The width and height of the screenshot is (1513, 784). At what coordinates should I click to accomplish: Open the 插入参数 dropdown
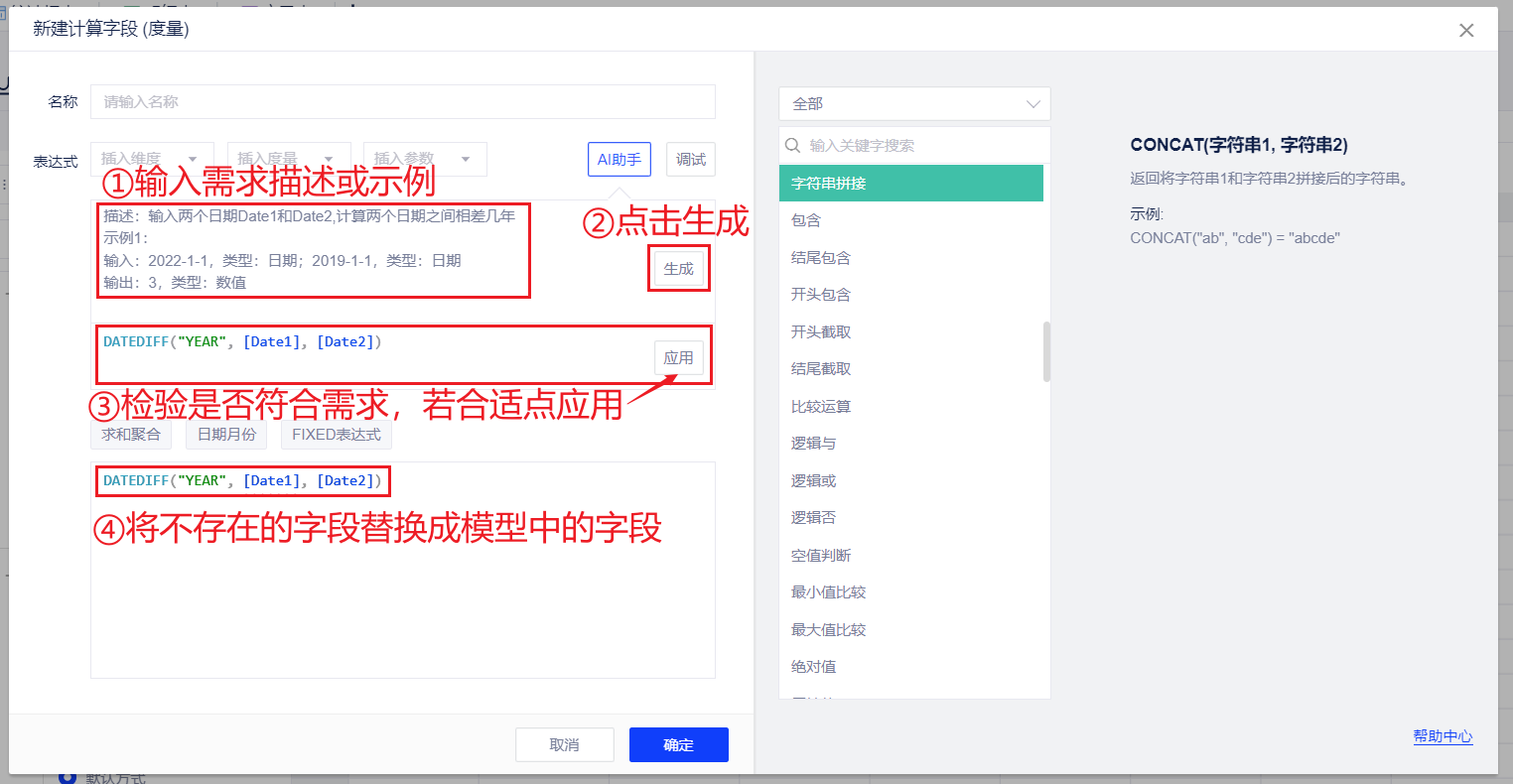click(425, 159)
